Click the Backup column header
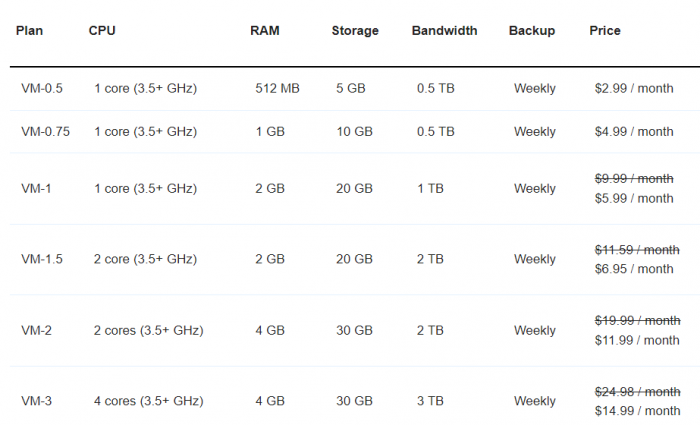This screenshot has height=425, width=700. pyautogui.click(x=532, y=31)
